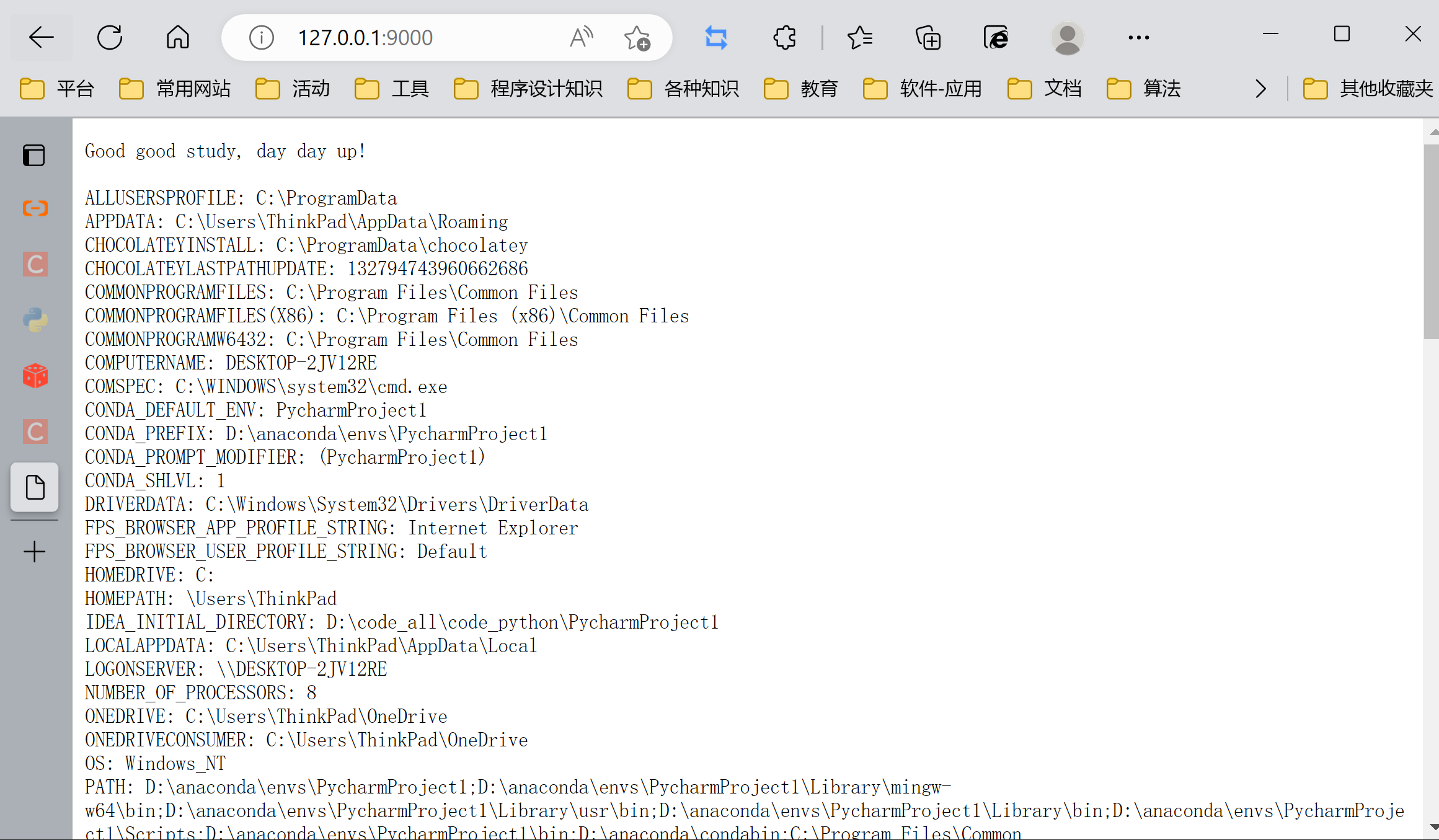
Task: Open the 平台 bookmarks folder
Action: point(56,89)
